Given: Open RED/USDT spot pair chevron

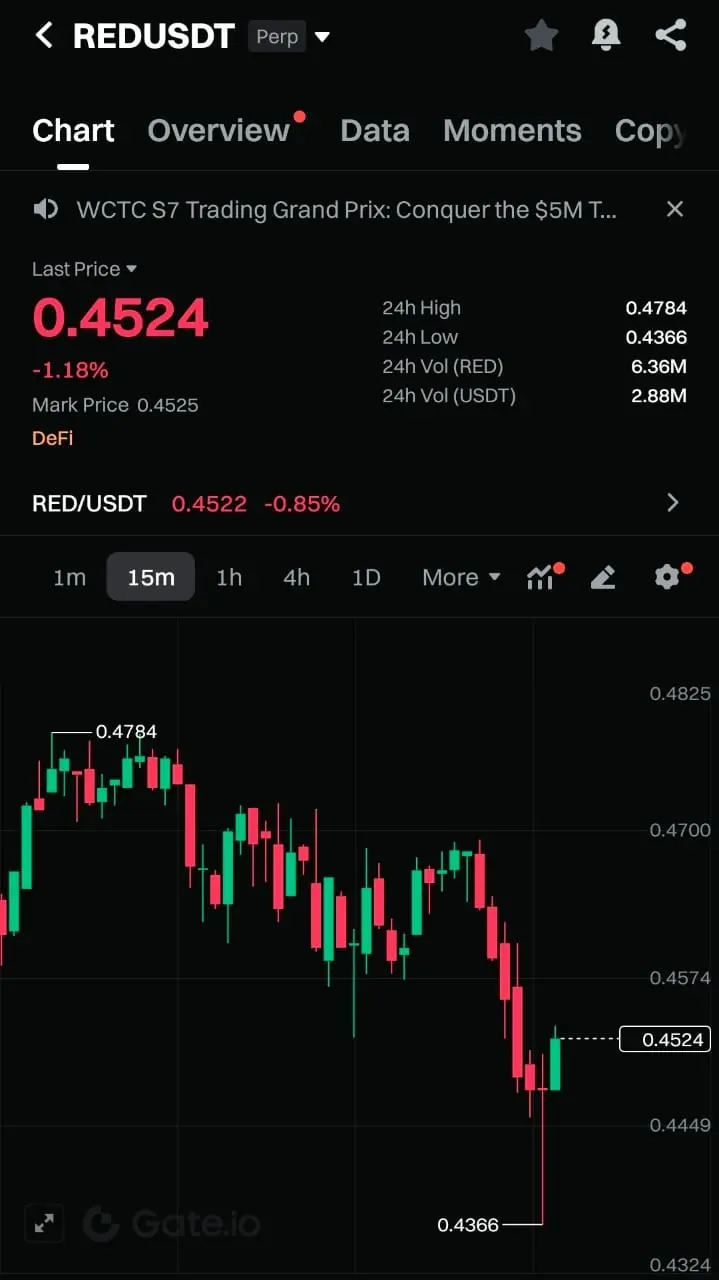Looking at the screenshot, I should (673, 503).
